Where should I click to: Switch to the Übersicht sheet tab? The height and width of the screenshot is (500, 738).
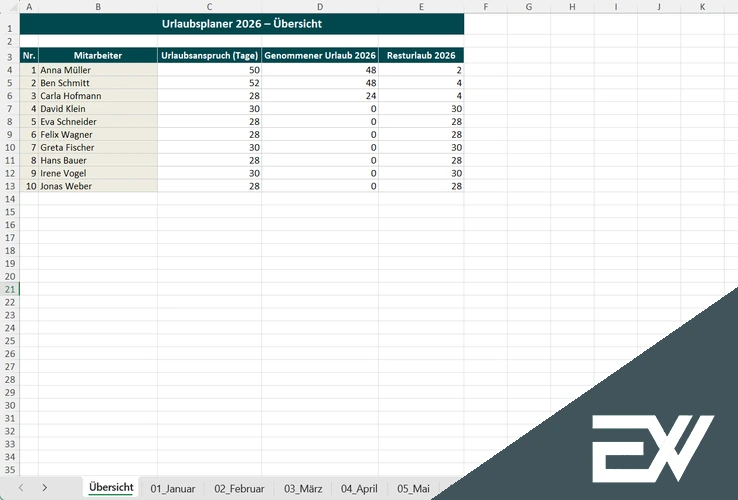click(x=111, y=488)
